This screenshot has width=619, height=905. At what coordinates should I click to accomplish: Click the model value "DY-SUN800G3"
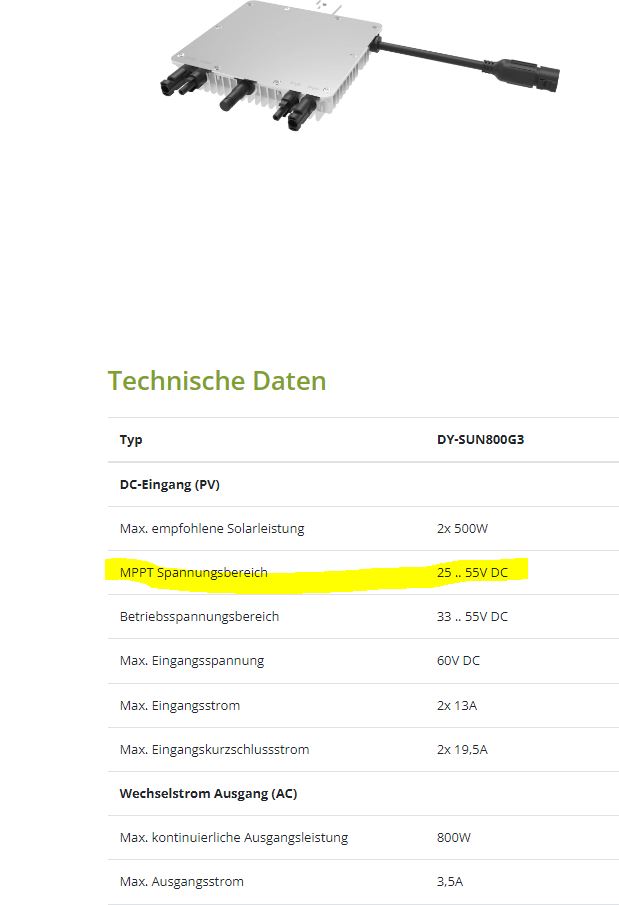[480, 440]
